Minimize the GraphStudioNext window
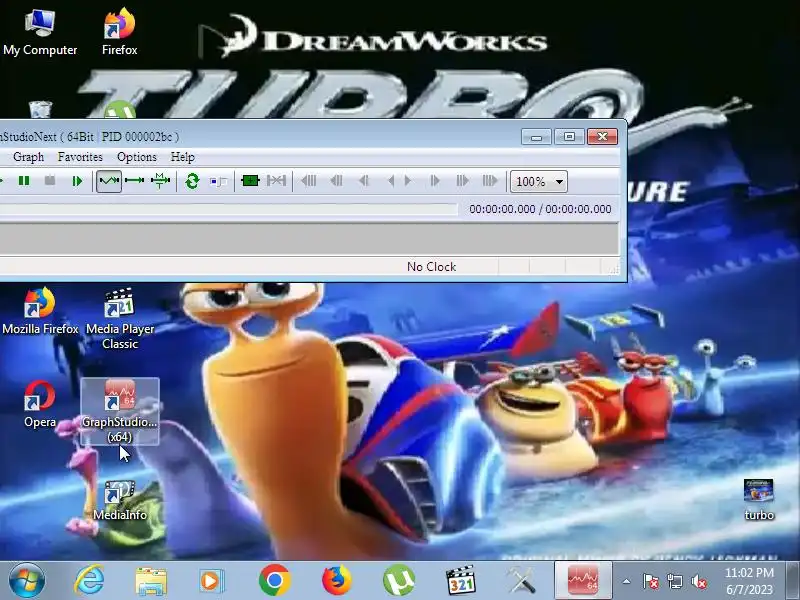Screen dimensions: 800x600 pos(536,137)
